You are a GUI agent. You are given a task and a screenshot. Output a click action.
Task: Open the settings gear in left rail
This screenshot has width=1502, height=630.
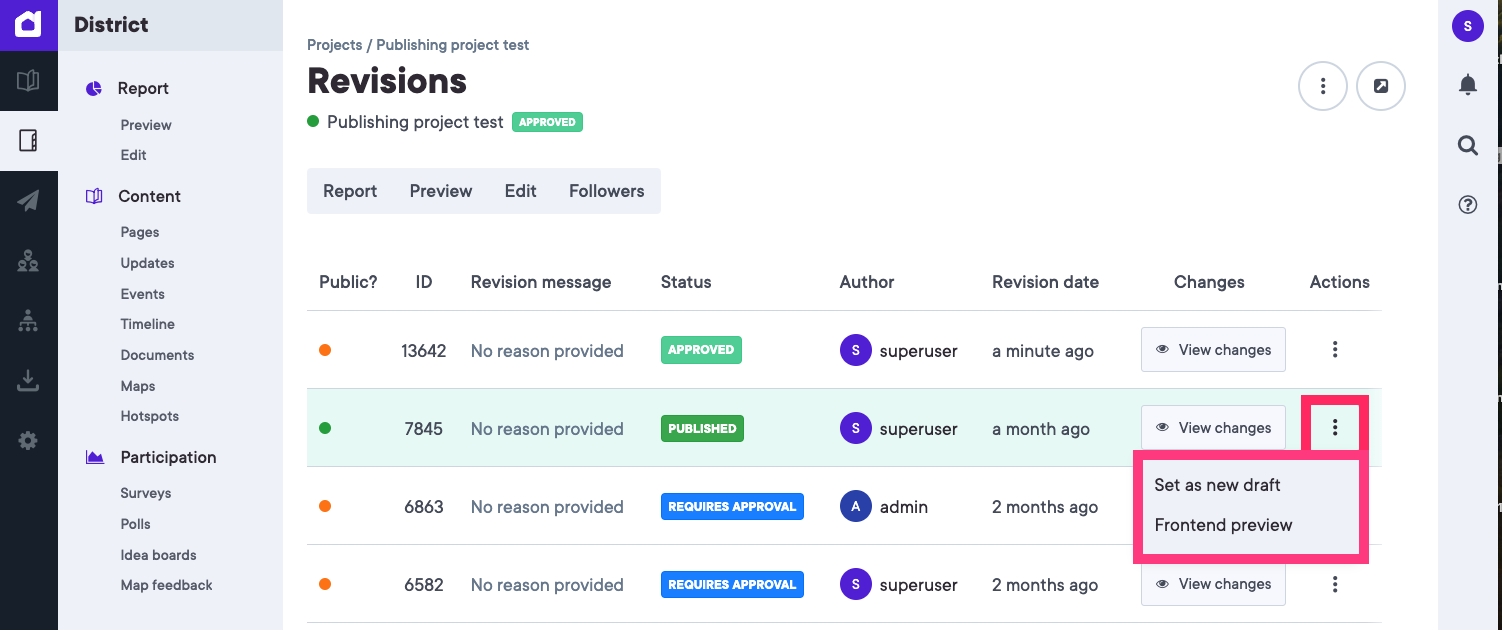tap(28, 440)
